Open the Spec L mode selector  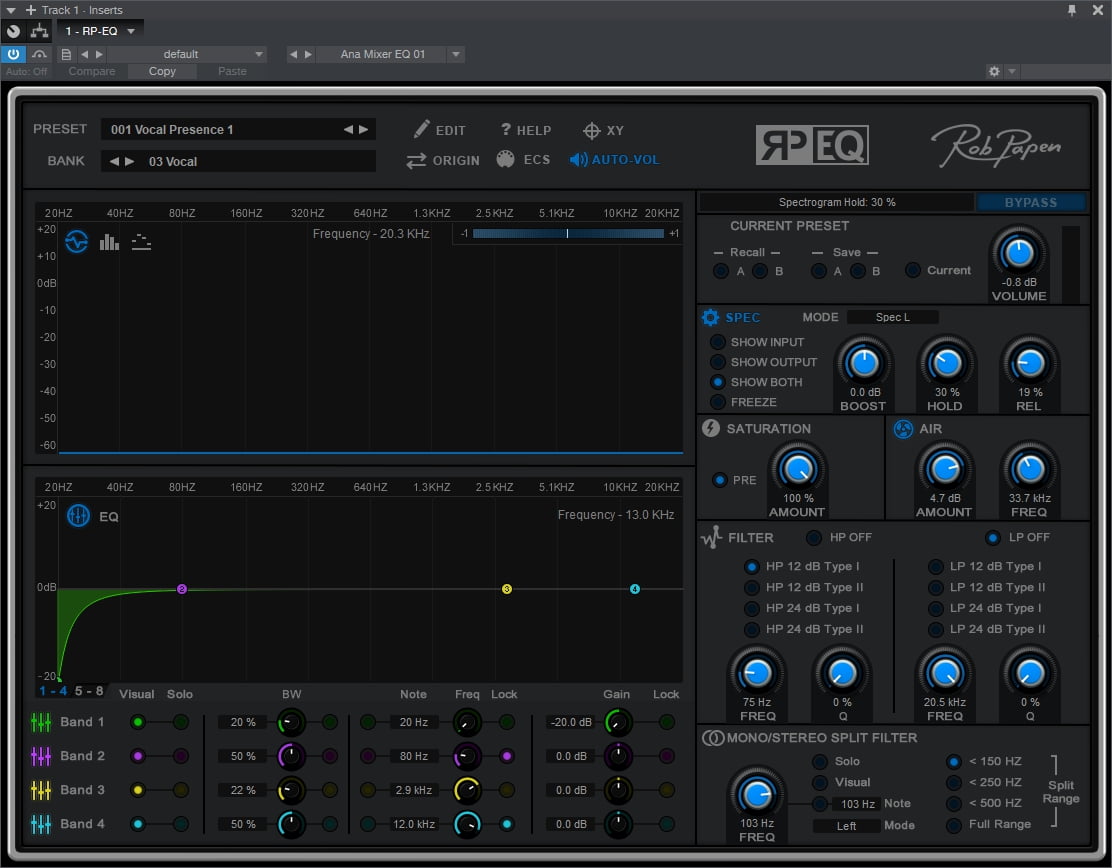892,317
